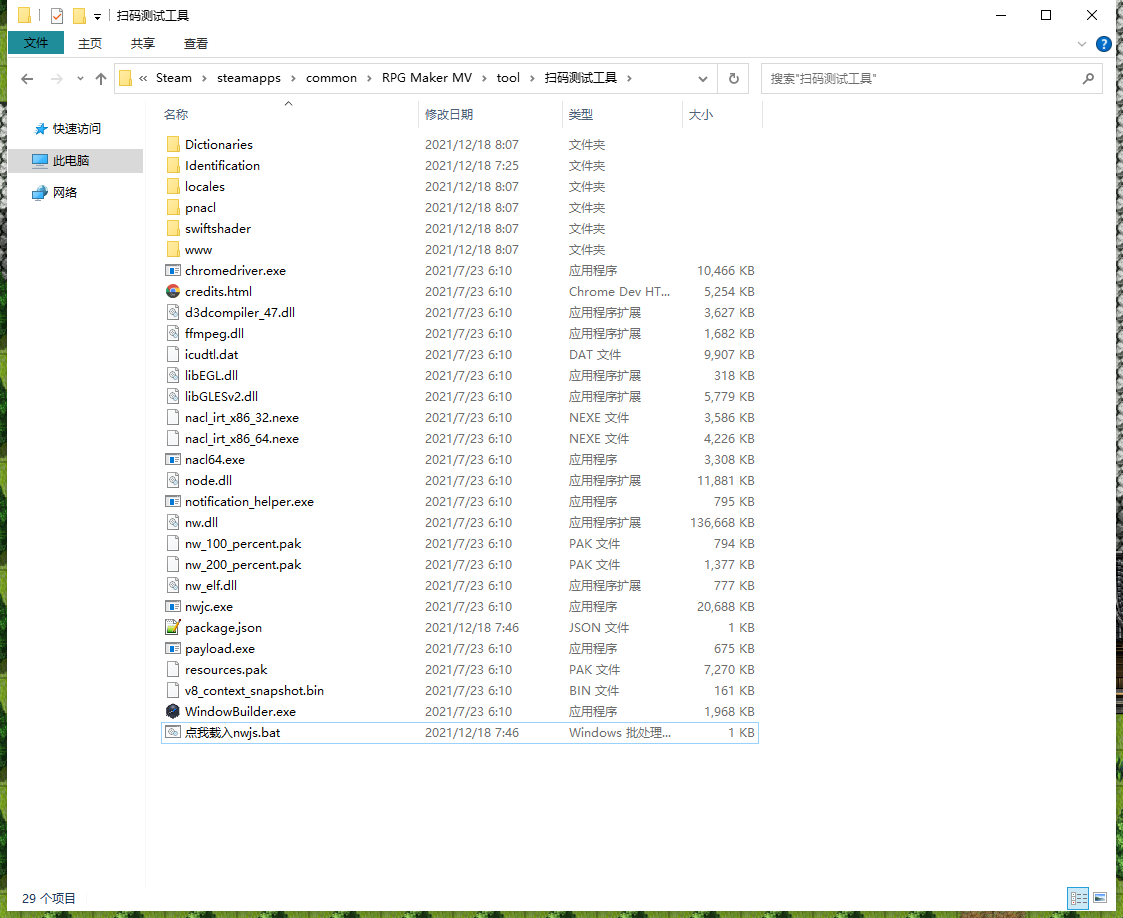Go up one folder level with up arrow

[101, 79]
